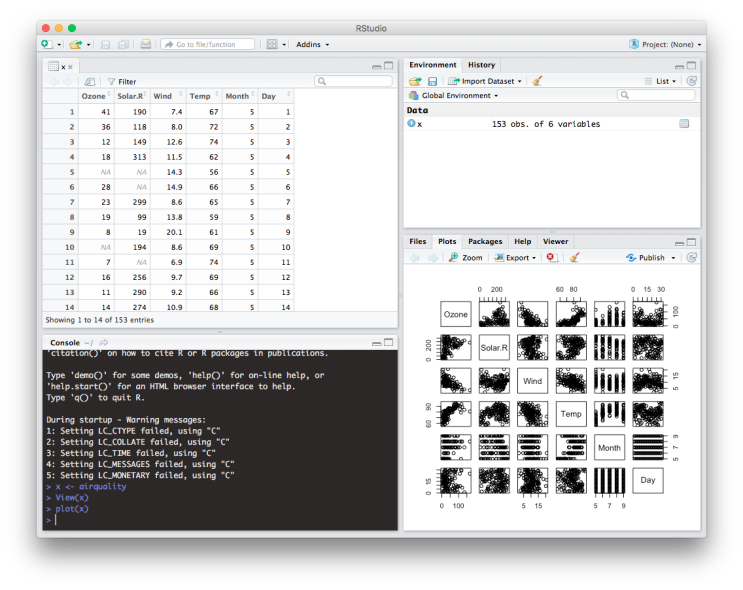Toggle the Filter option in data viewer
The height and width of the screenshot is (590, 743).
tap(121, 82)
